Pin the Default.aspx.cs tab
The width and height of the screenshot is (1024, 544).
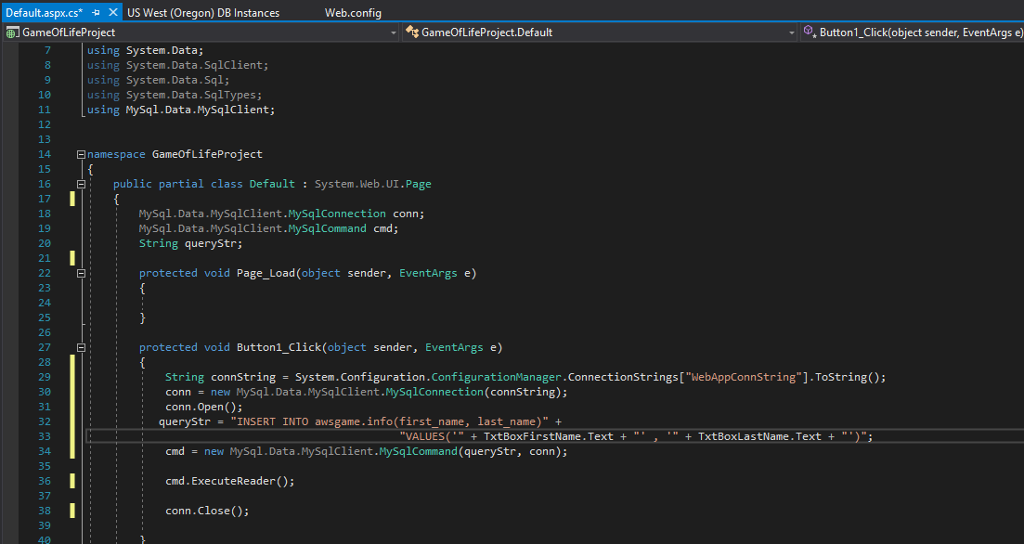click(x=96, y=13)
